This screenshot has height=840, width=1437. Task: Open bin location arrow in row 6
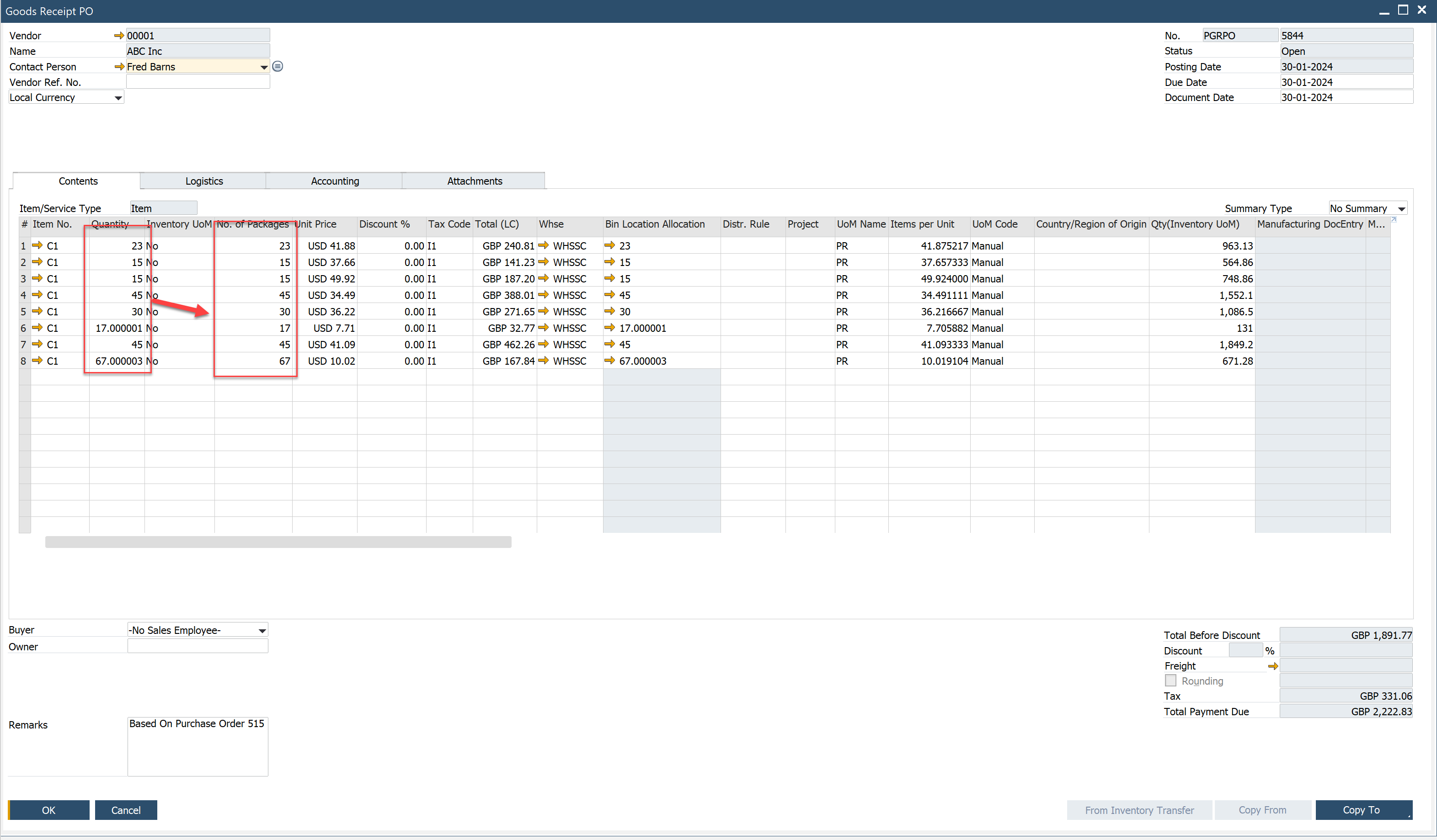click(x=609, y=328)
